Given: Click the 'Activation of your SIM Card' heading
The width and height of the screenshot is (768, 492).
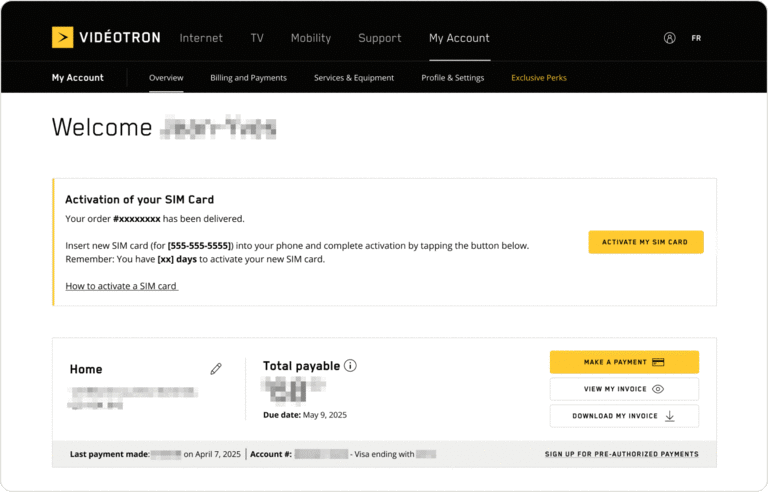Looking at the screenshot, I should [x=140, y=199].
